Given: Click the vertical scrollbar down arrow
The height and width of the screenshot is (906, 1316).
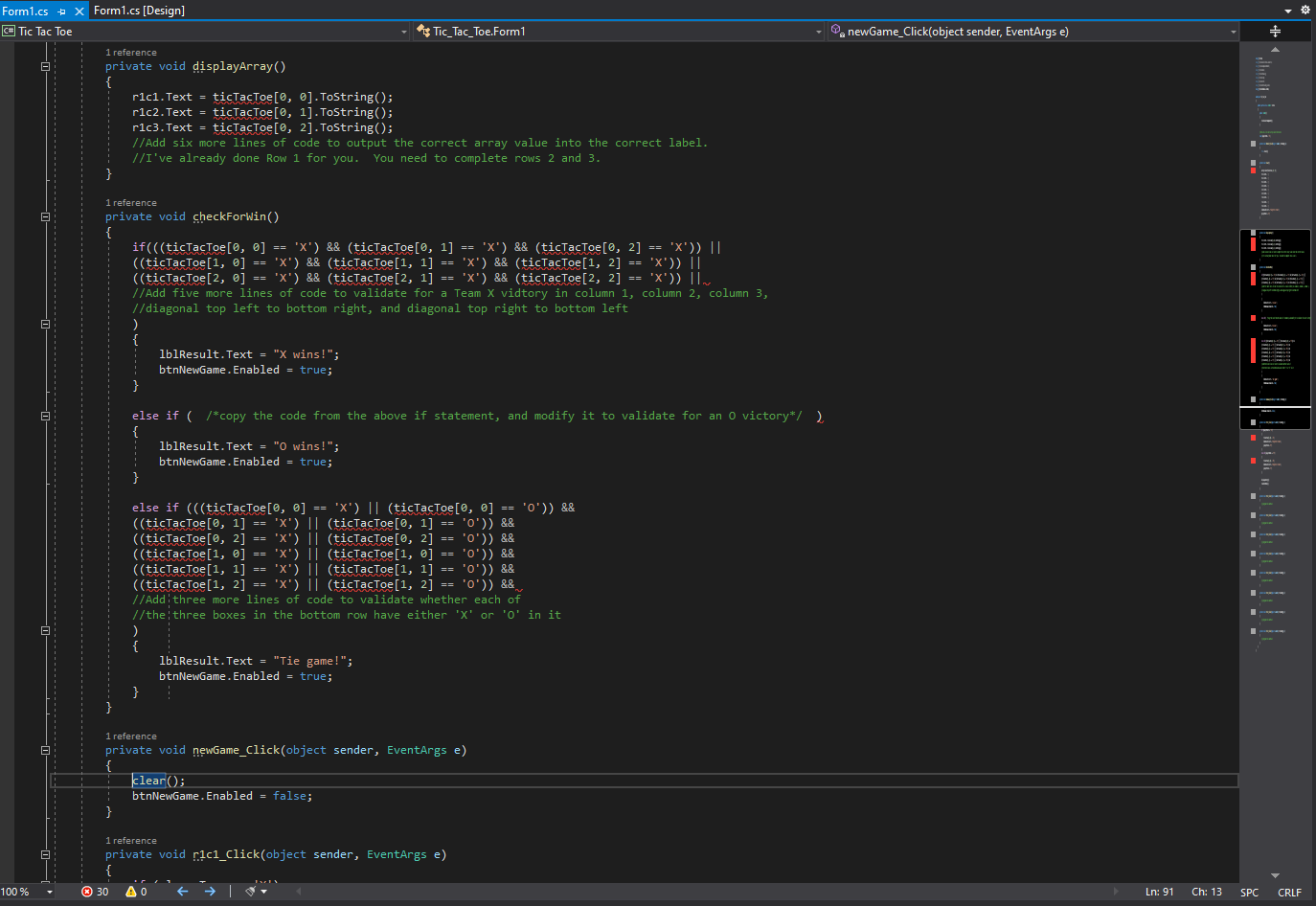Looking at the screenshot, I should pyautogui.click(x=1275, y=875).
